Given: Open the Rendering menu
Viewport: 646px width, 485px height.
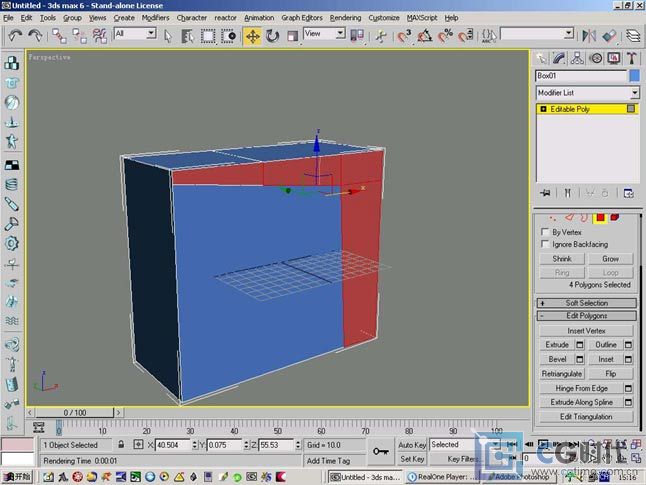Looking at the screenshot, I should pyautogui.click(x=345, y=18).
